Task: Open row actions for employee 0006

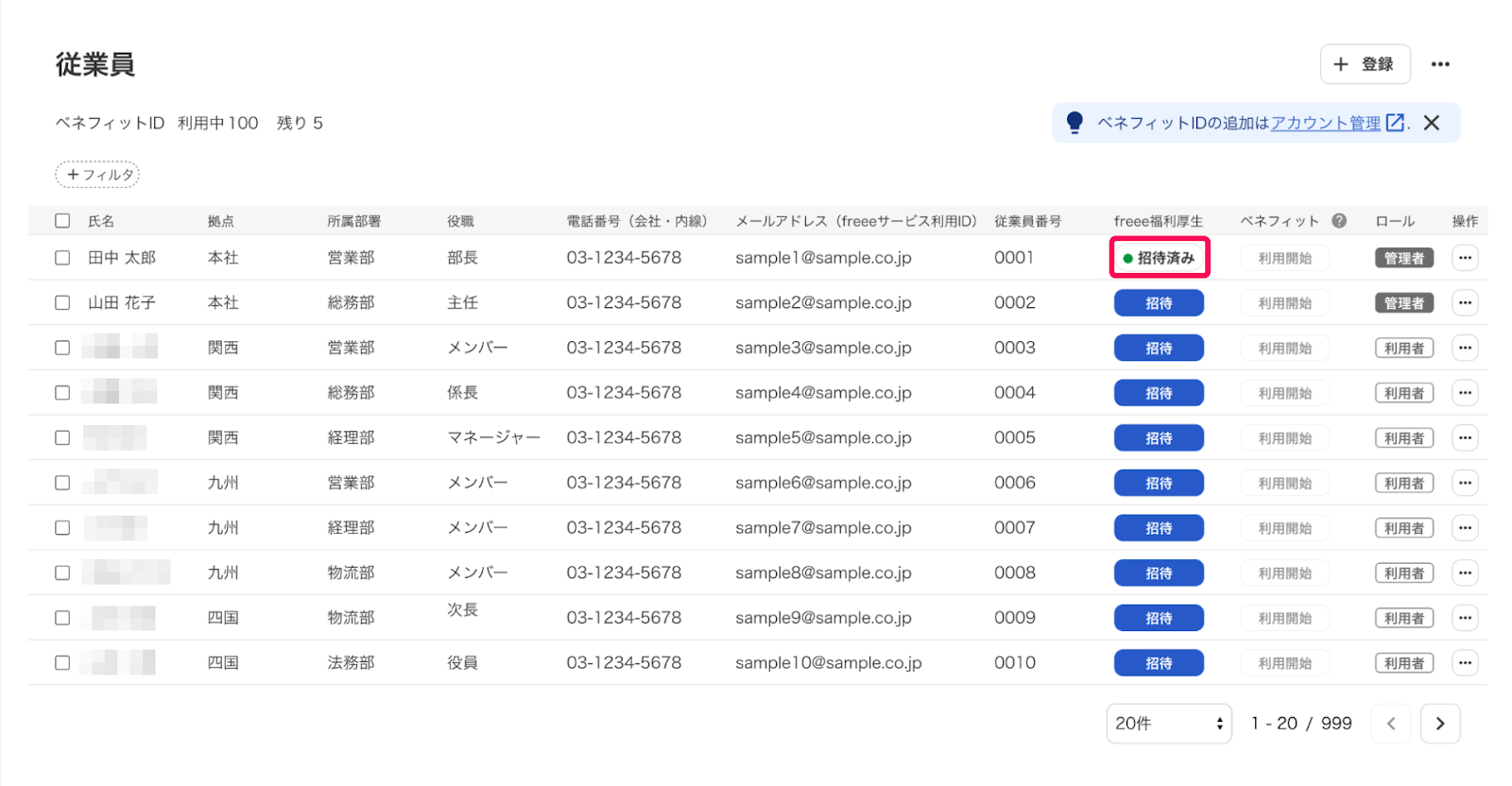Action: 1465,483
